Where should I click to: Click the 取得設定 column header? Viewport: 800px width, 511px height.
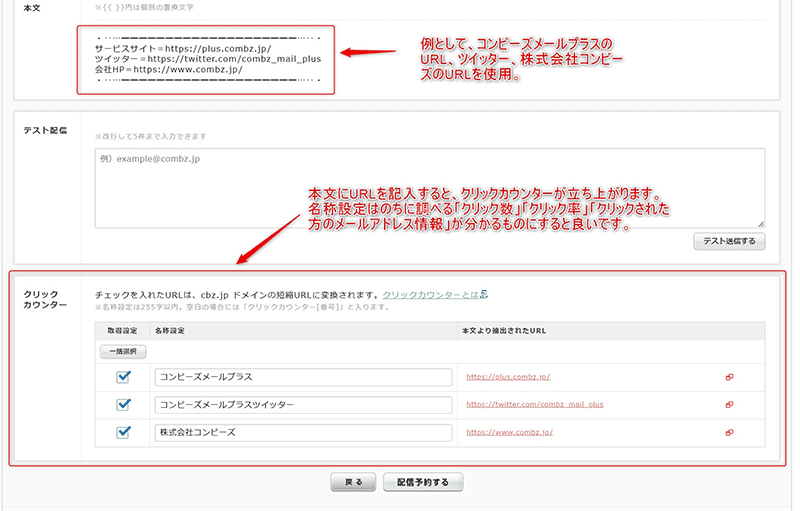click(122, 330)
